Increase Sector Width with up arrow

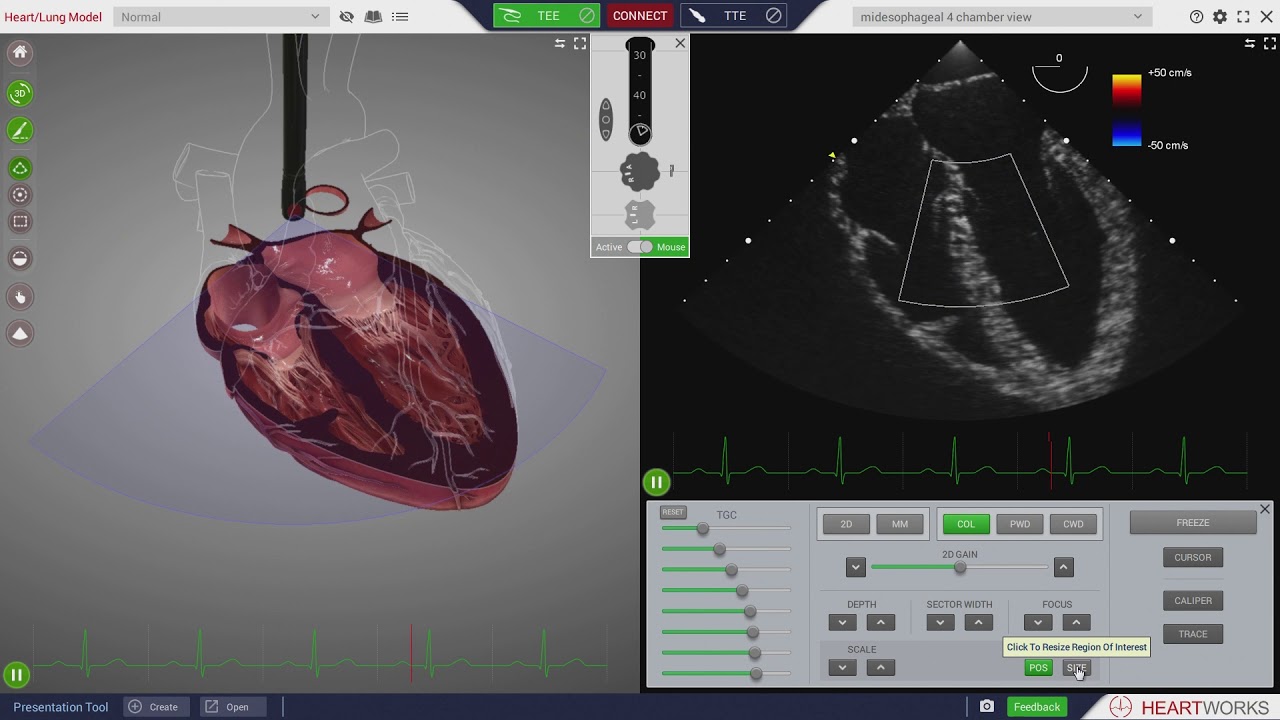978,623
